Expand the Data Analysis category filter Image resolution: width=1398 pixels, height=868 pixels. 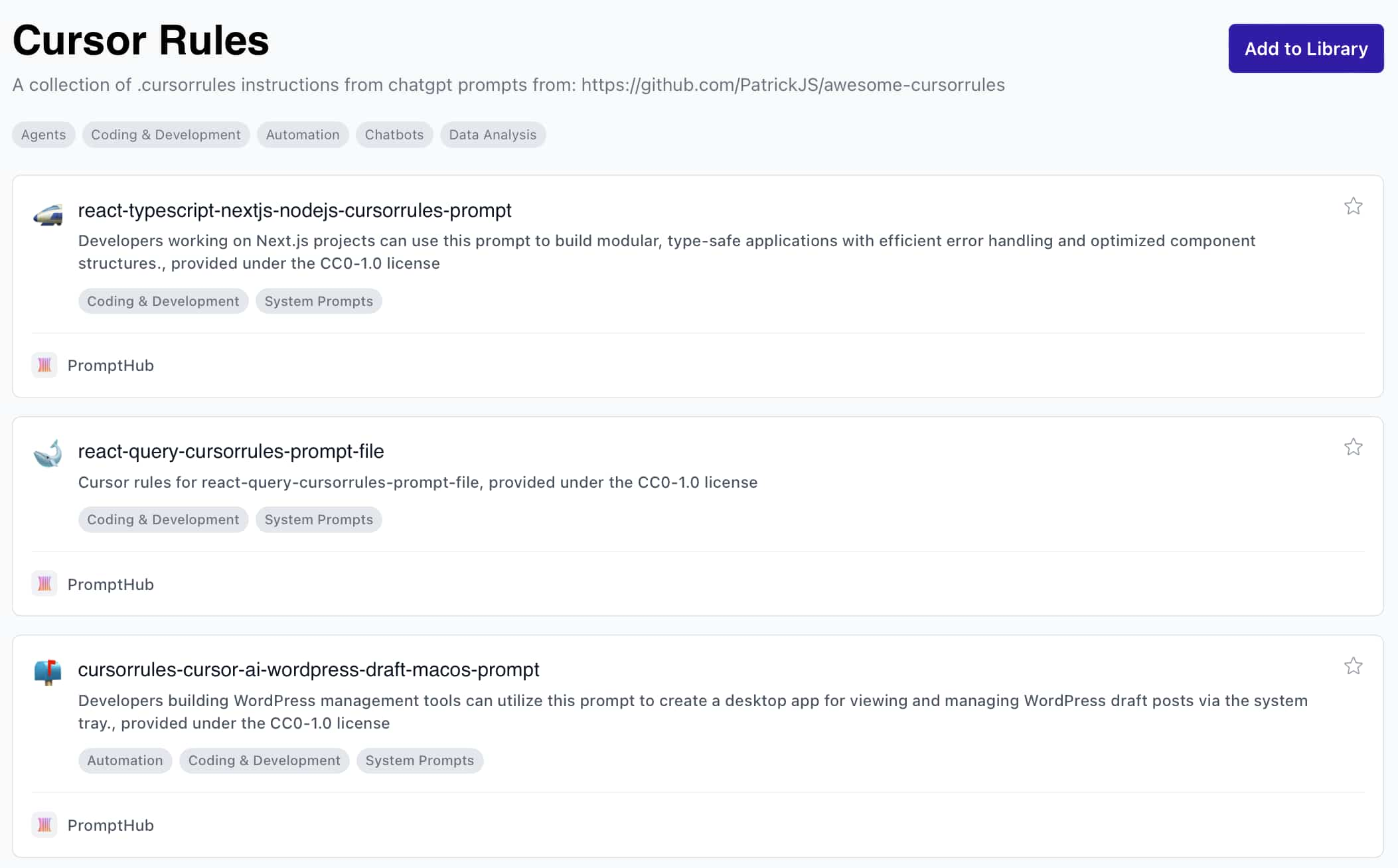point(493,134)
